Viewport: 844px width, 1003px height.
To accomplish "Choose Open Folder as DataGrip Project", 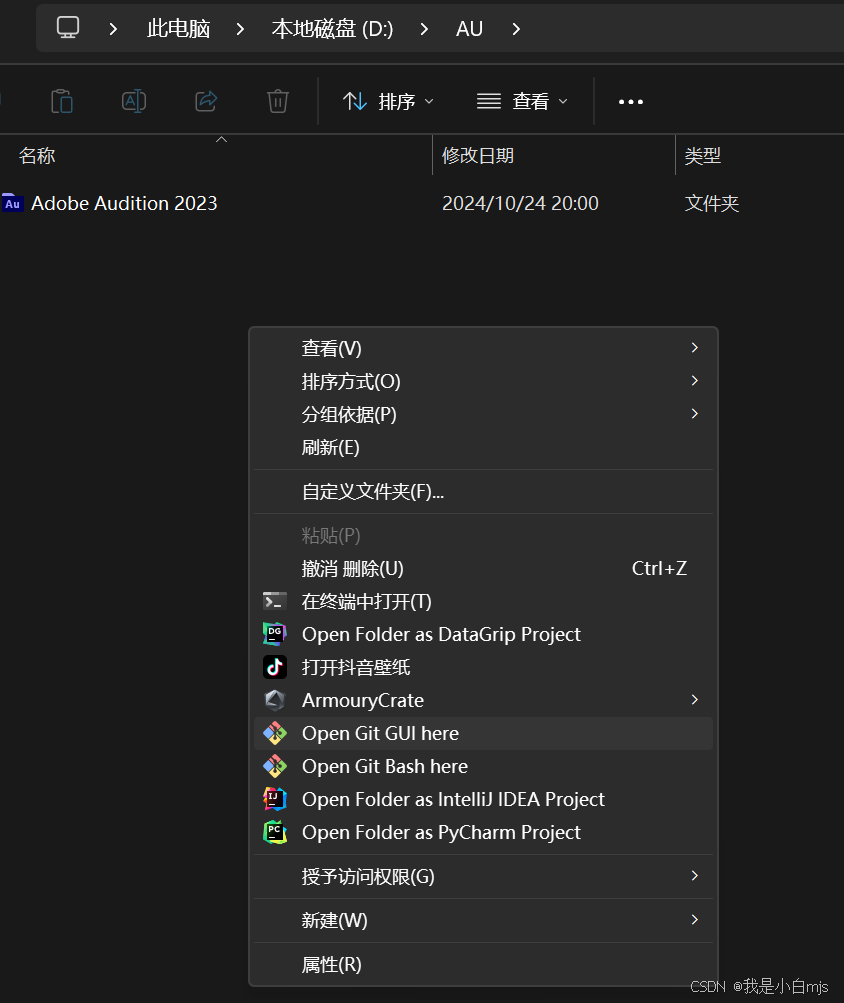I will pos(483,634).
